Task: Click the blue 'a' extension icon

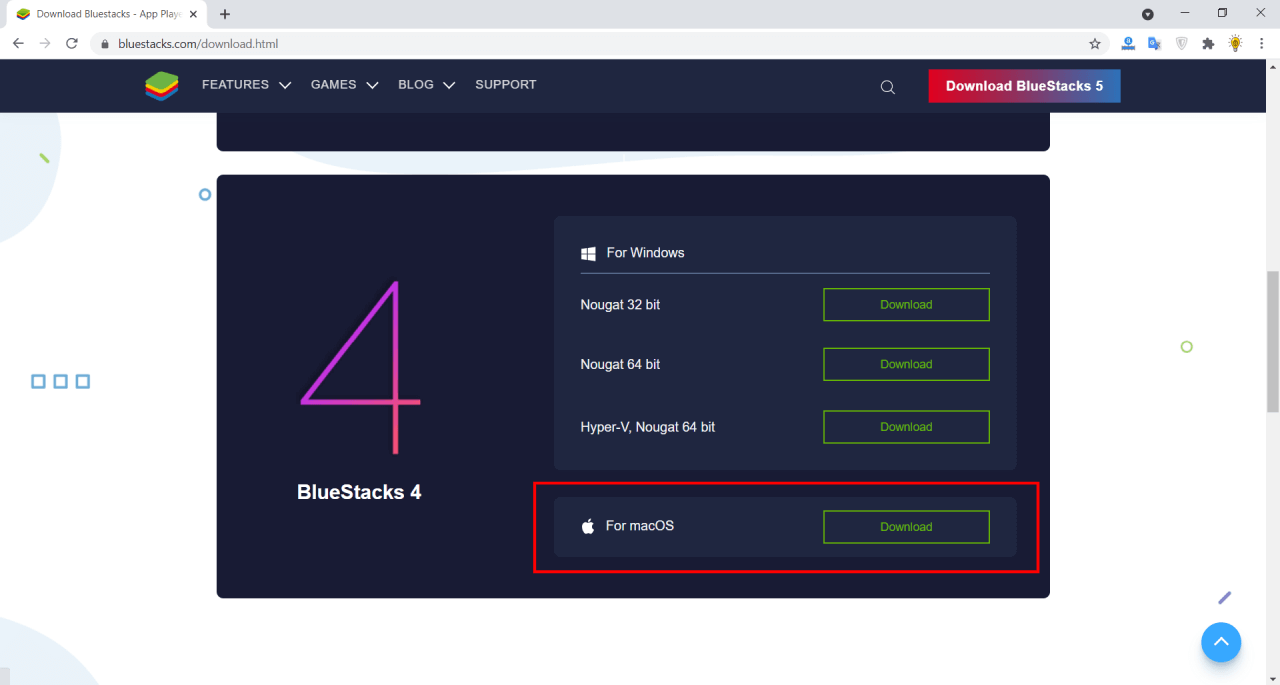Action: click(x=1127, y=44)
